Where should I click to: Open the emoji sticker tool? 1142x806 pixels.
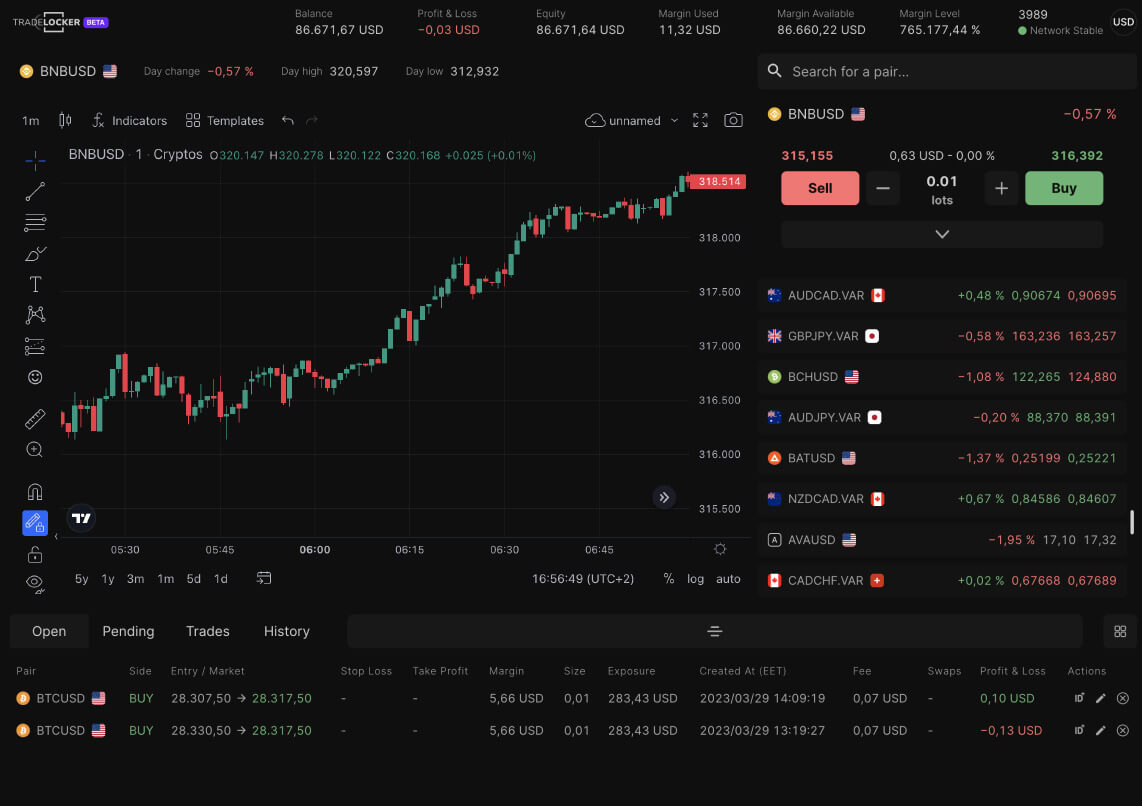(x=35, y=378)
